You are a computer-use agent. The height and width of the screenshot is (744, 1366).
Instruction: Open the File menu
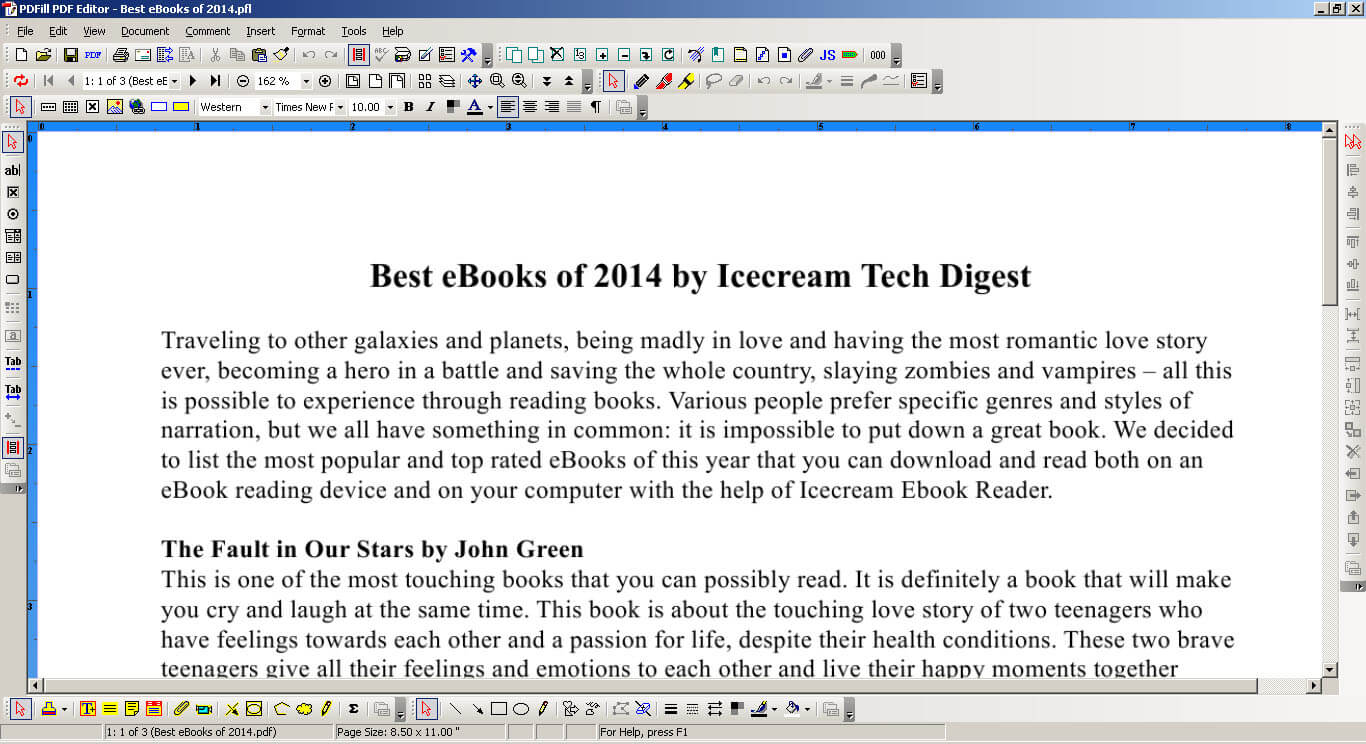(25, 31)
